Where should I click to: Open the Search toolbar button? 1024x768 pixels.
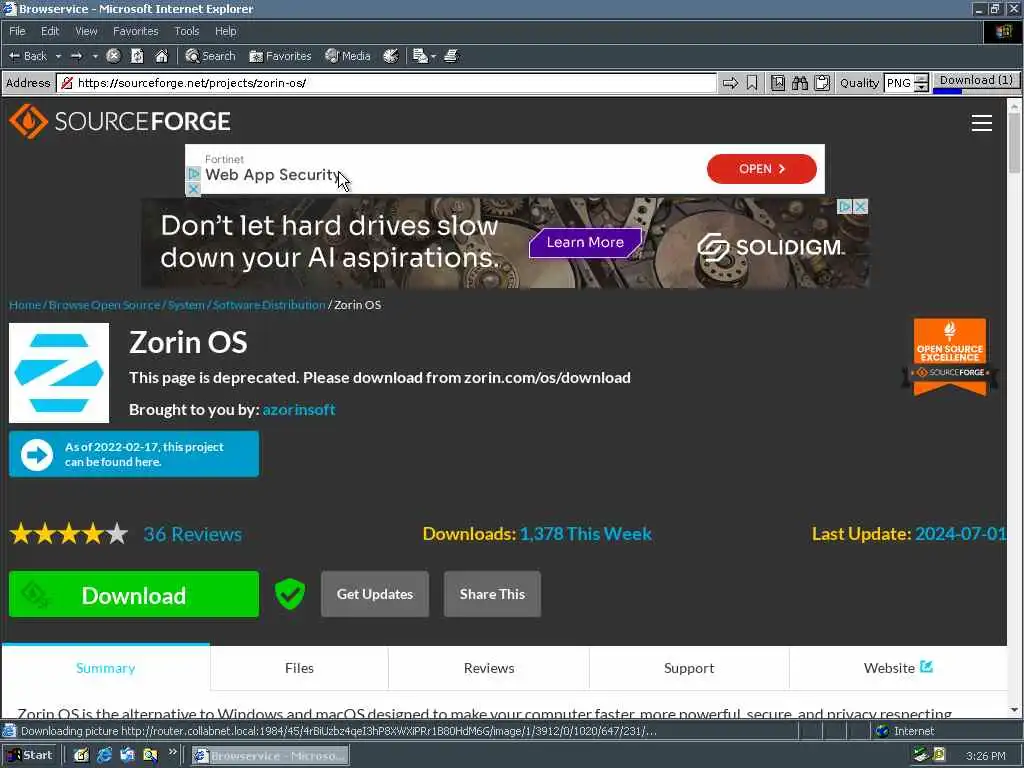[x=210, y=56]
